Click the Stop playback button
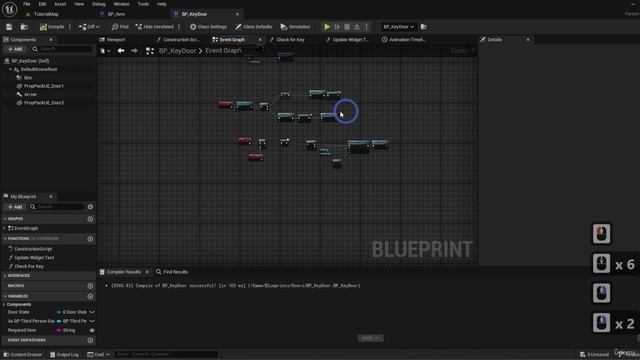The image size is (640, 360). (347, 27)
